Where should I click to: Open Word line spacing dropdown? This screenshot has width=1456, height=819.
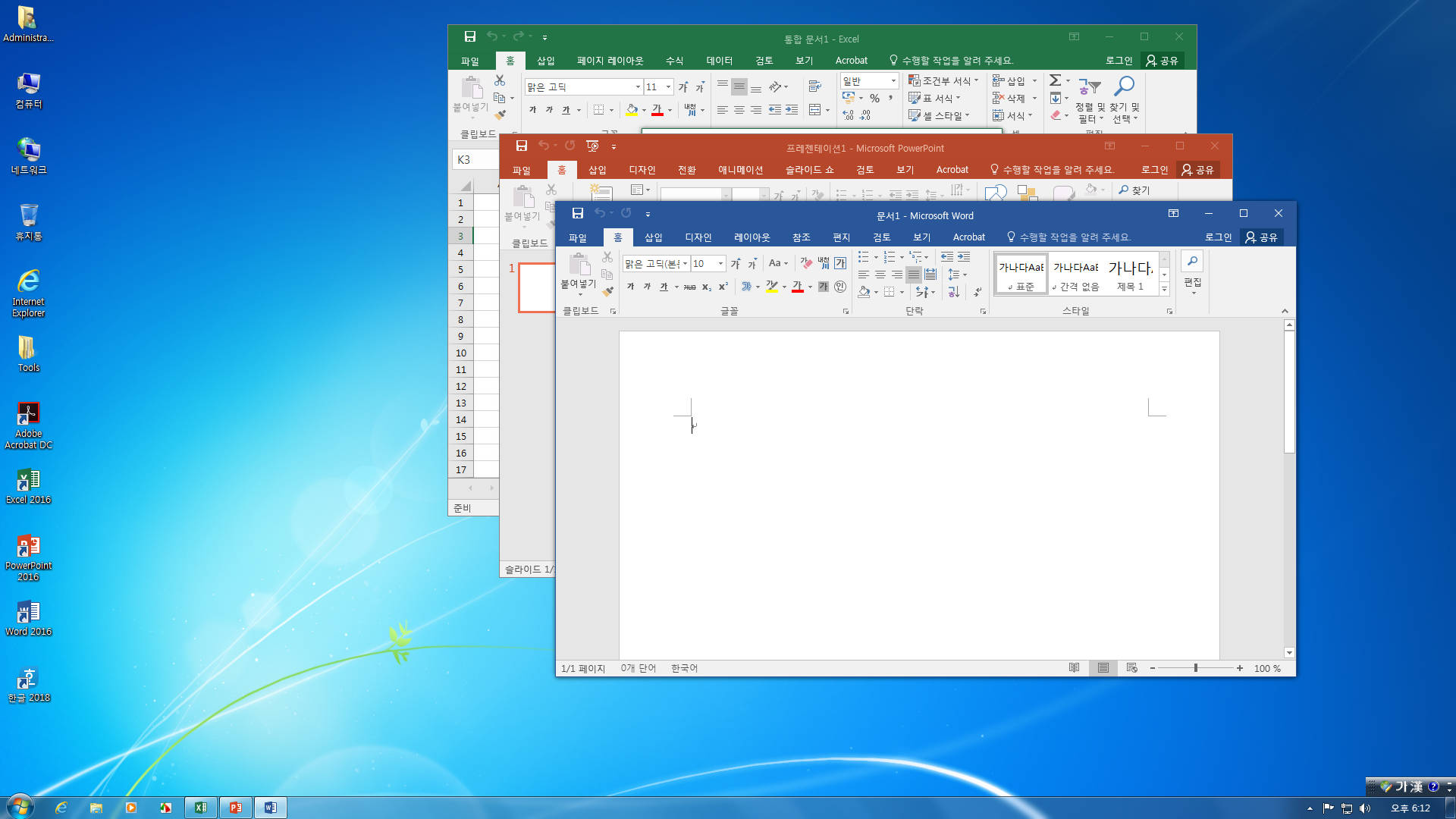click(x=957, y=275)
